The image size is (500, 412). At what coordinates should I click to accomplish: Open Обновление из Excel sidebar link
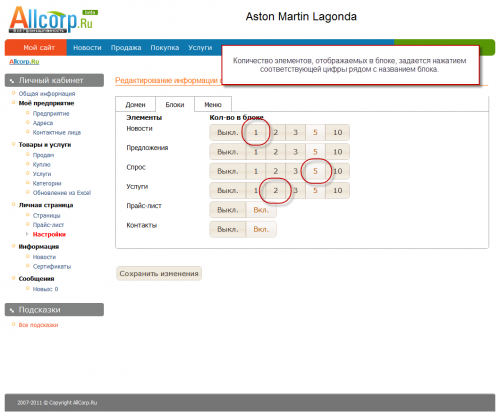point(62,193)
